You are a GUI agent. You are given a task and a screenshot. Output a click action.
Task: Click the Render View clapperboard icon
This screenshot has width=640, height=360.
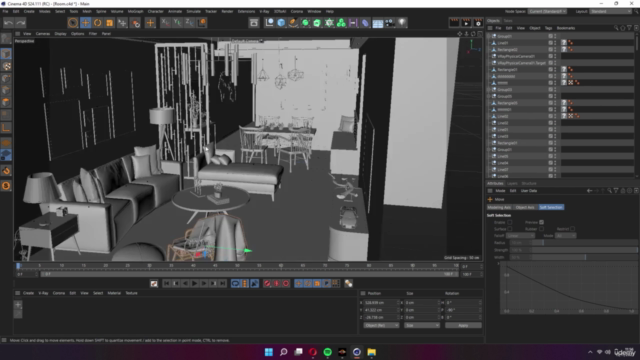coord(454,23)
